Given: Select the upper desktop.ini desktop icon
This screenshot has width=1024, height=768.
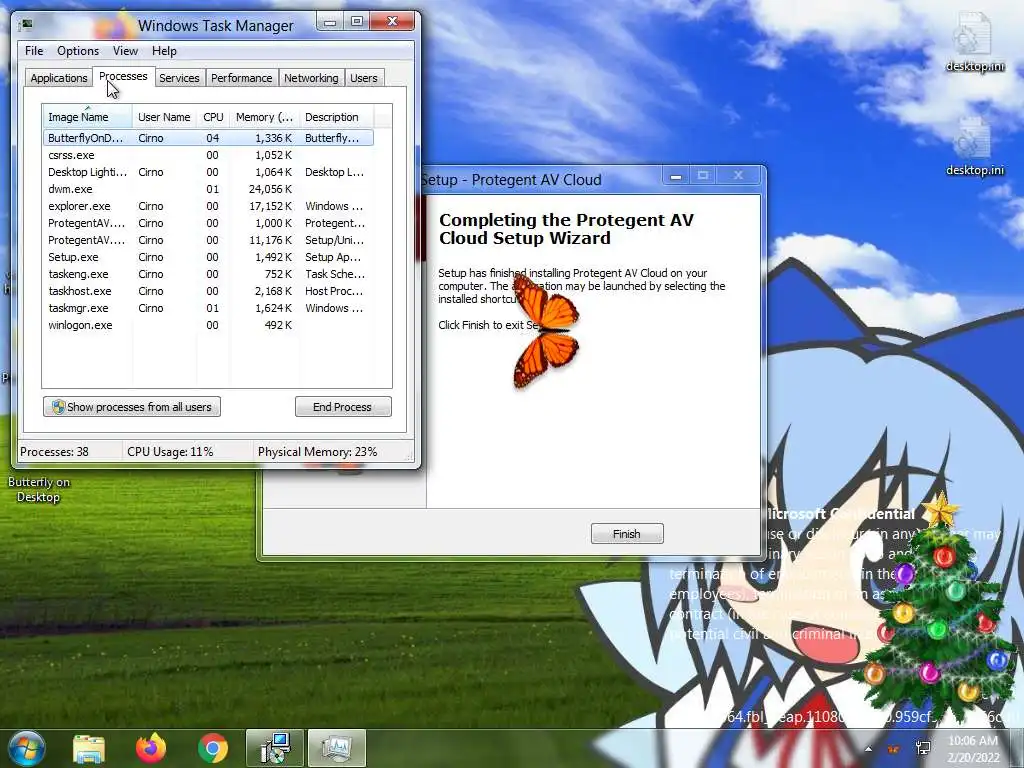Looking at the screenshot, I should (974, 43).
